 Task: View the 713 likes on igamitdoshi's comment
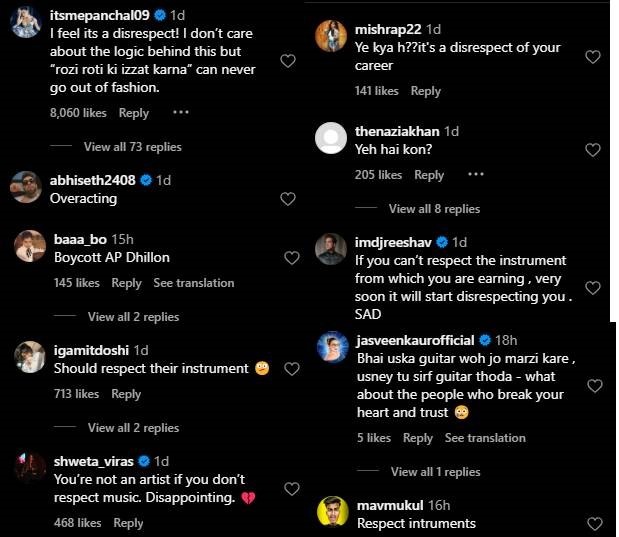pos(75,394)
